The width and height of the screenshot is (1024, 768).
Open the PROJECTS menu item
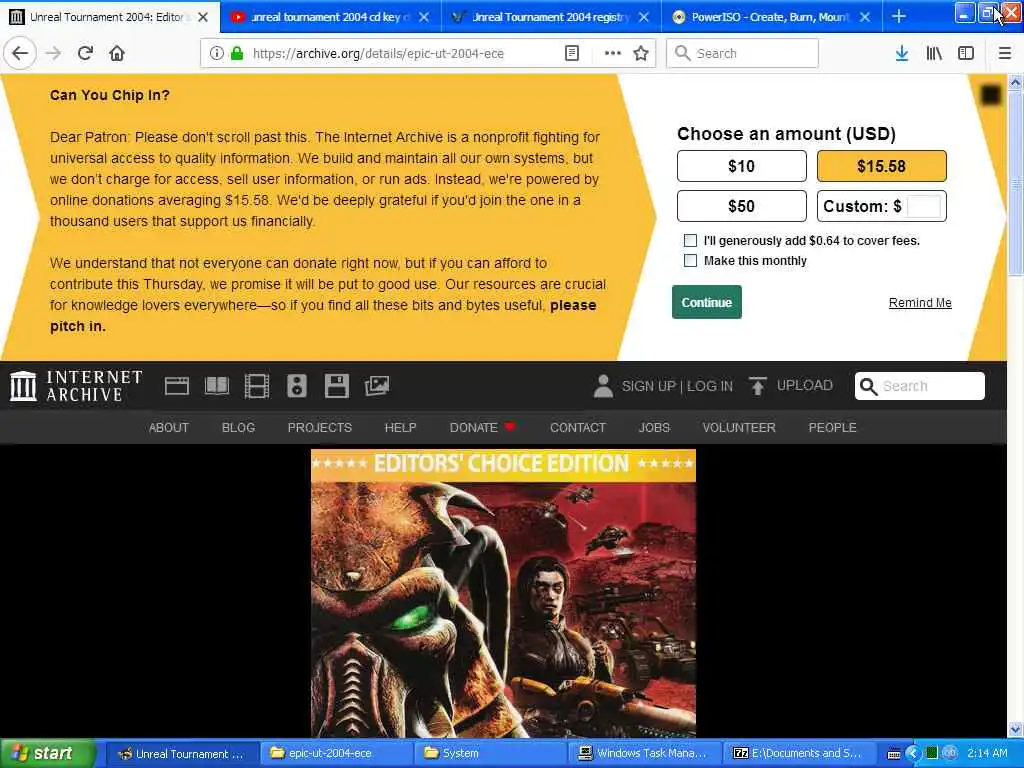tap(319, 427)
